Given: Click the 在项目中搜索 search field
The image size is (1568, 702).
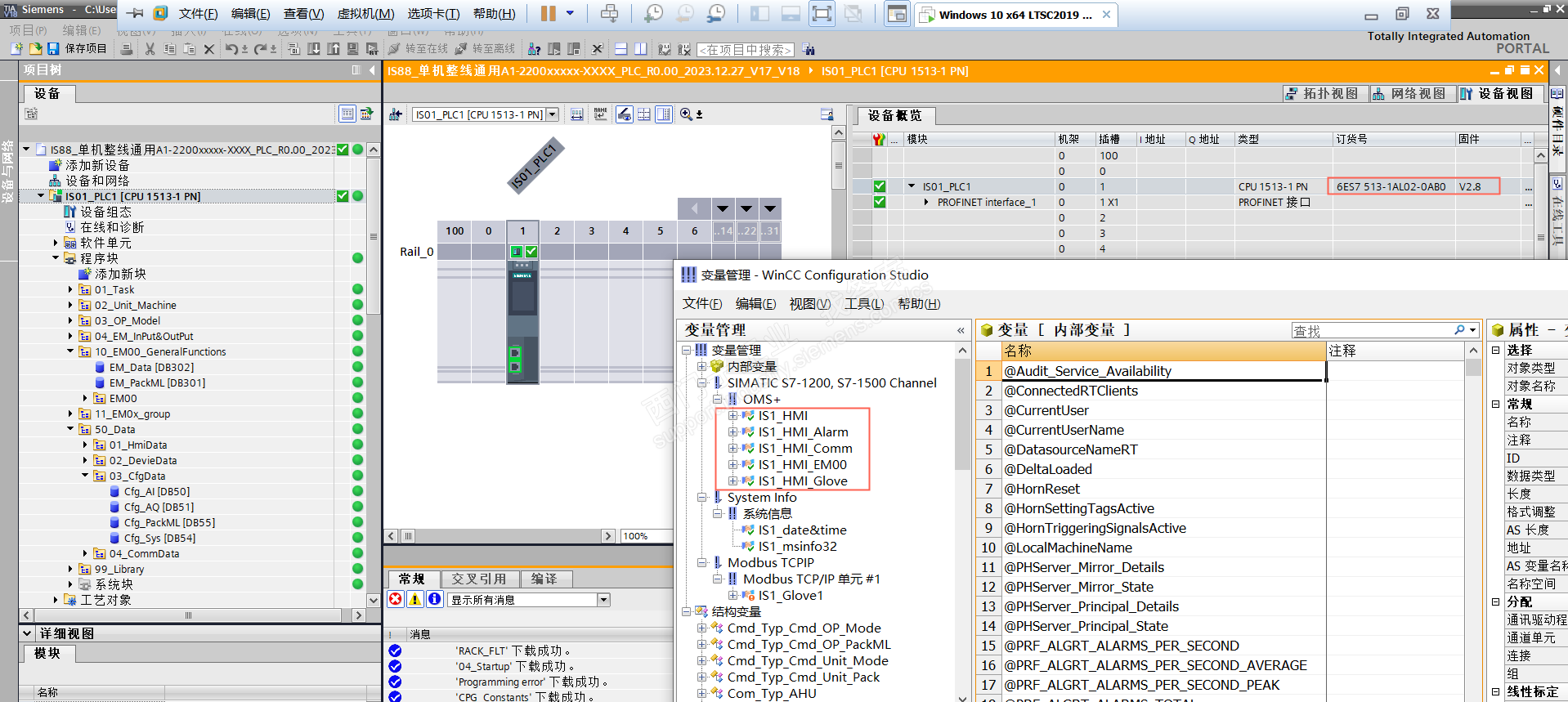Looking at the screenshot, I should click(746, 50).
